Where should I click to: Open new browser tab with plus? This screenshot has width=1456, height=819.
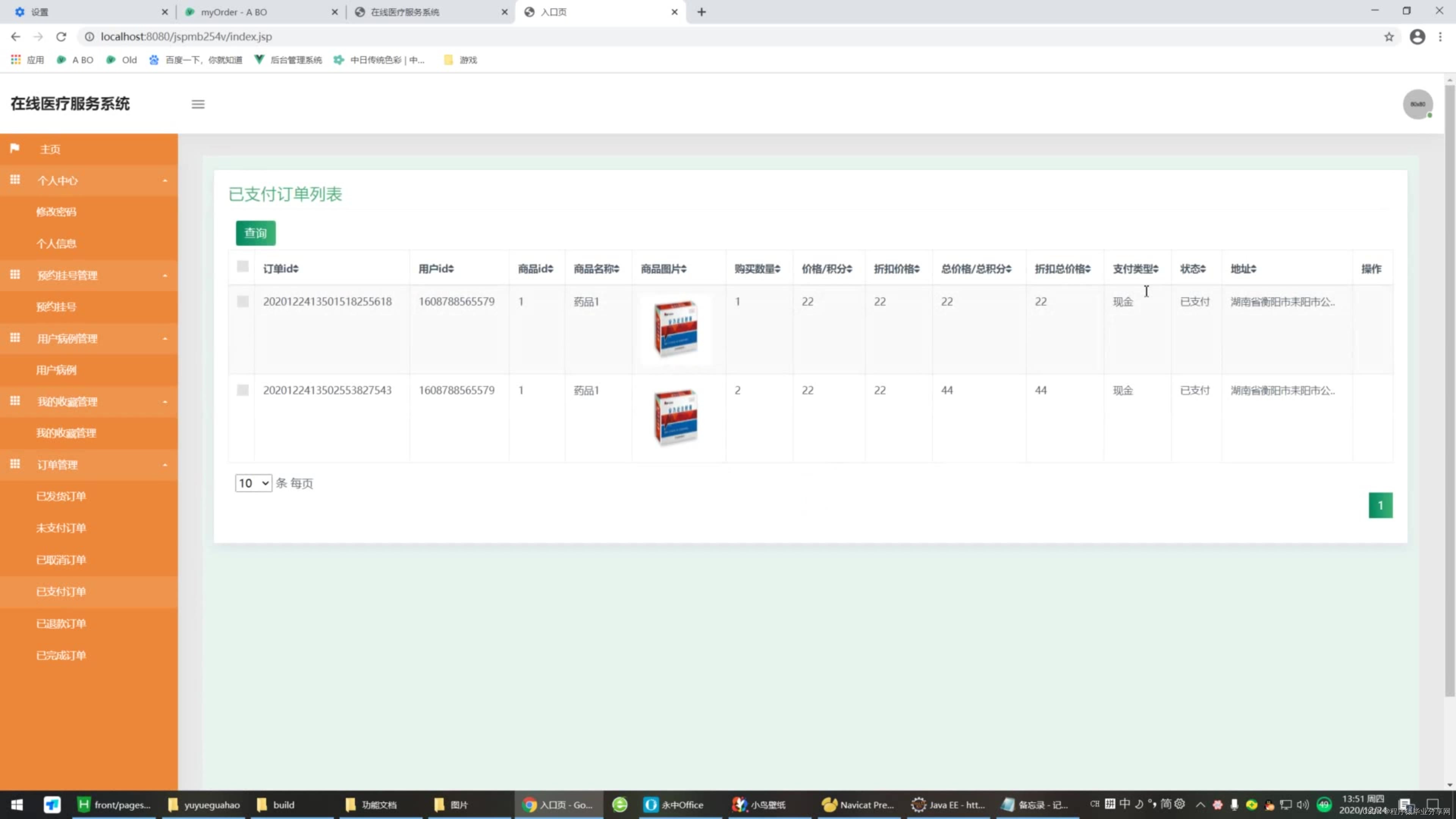(x=701, y=12)
